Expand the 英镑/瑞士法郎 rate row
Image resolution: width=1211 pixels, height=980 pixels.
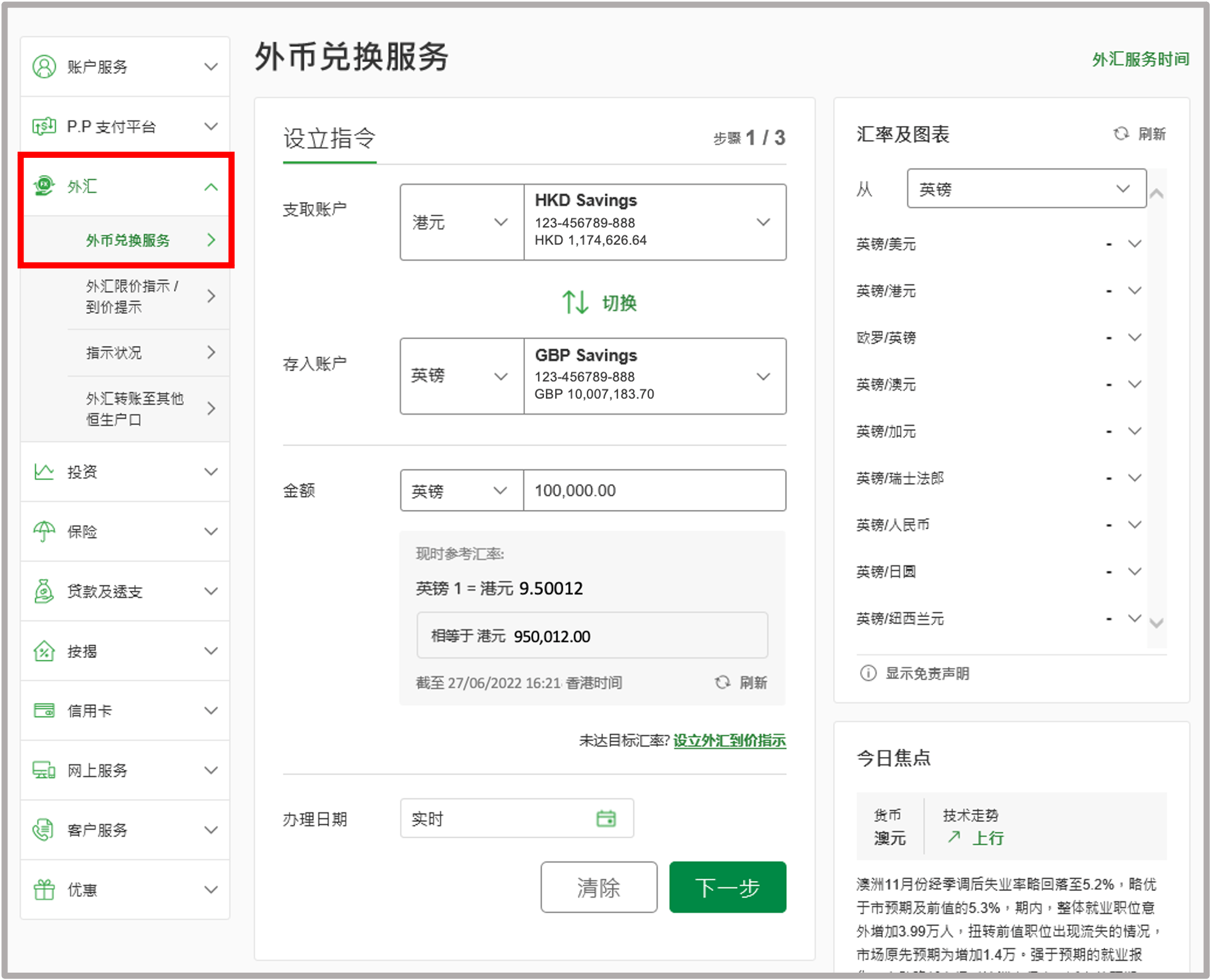(1135, 478)
